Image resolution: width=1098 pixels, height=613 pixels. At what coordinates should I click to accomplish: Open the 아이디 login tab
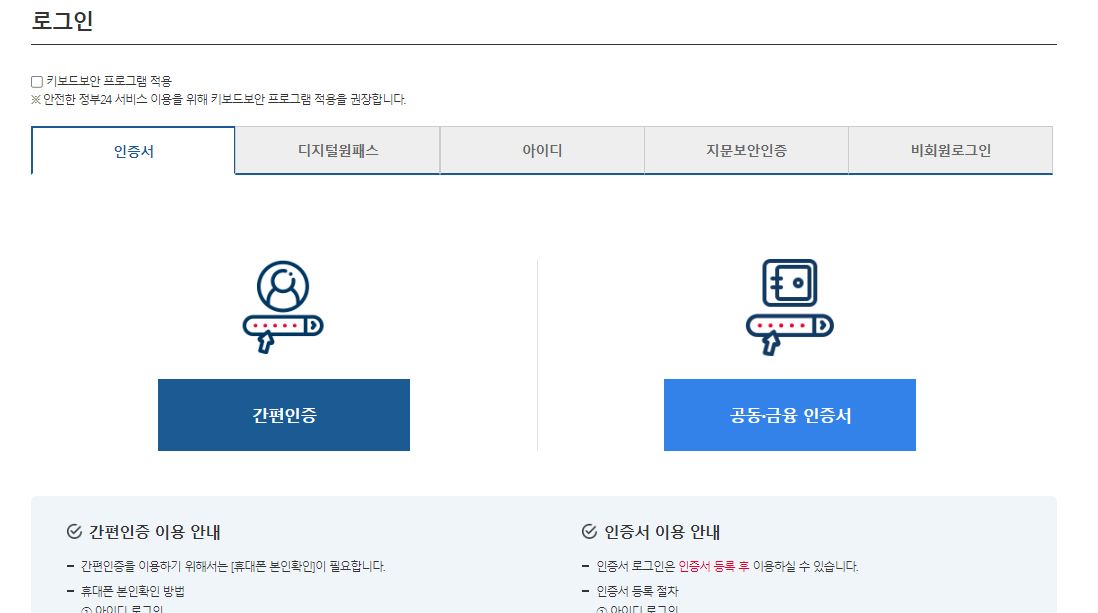click(541, 149)
